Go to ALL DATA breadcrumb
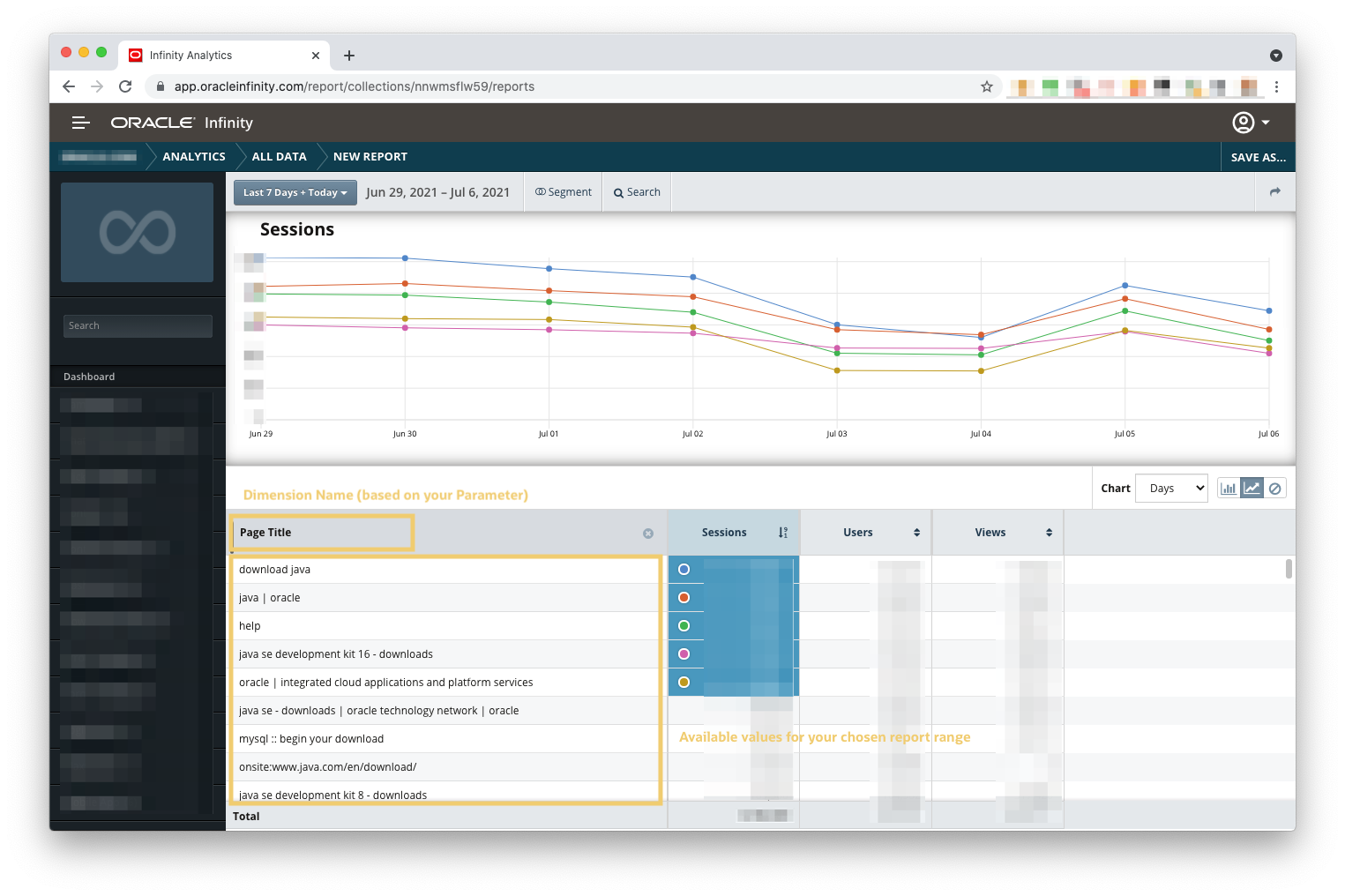 280,157
